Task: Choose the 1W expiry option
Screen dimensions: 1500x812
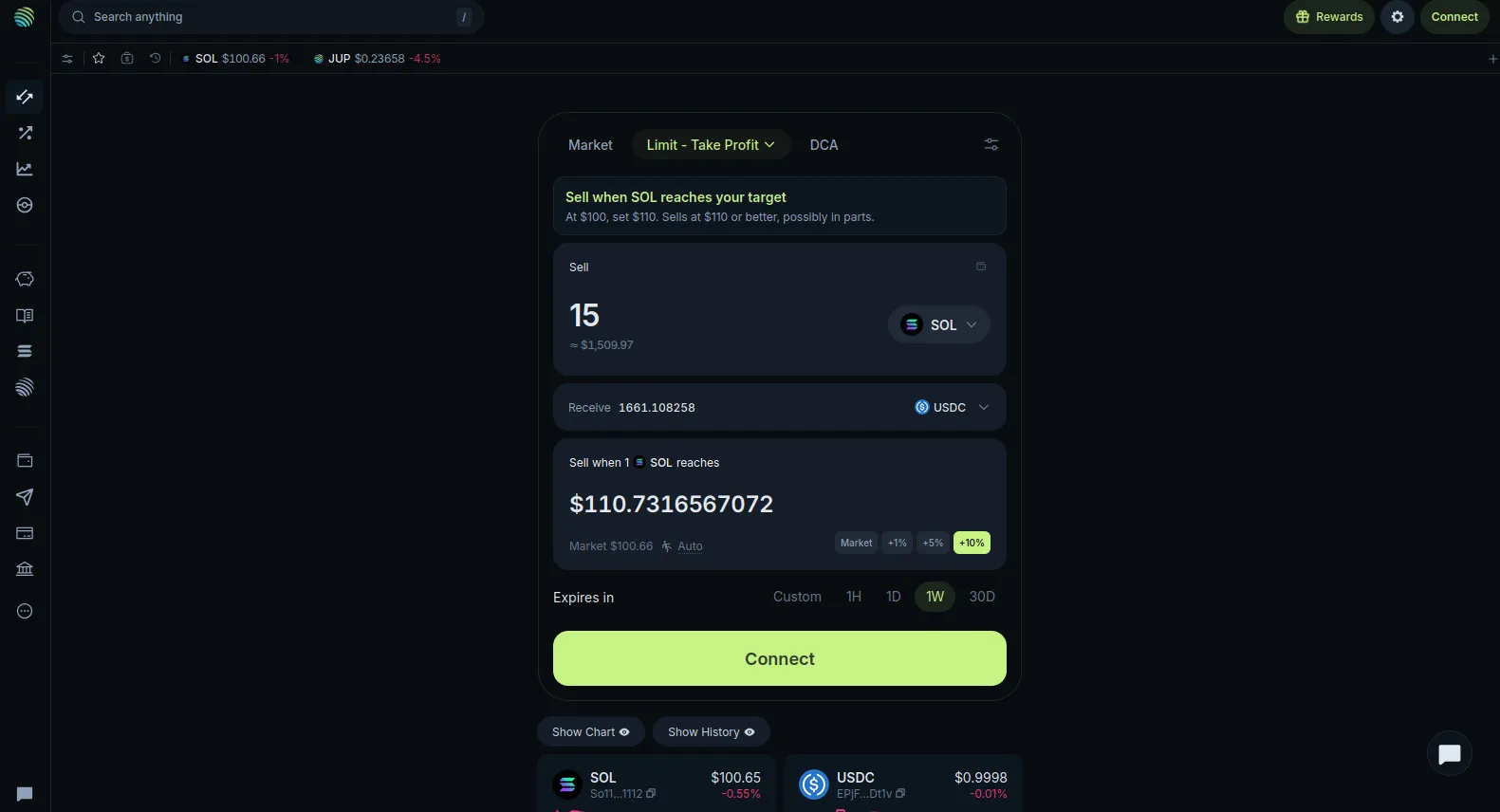Action: coord(935,597)
